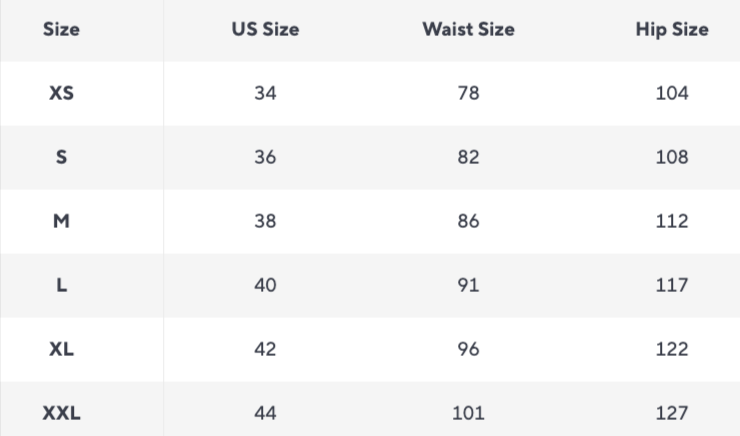Select the XXL size row label
740x436 pixels.
tap(61, 413)
